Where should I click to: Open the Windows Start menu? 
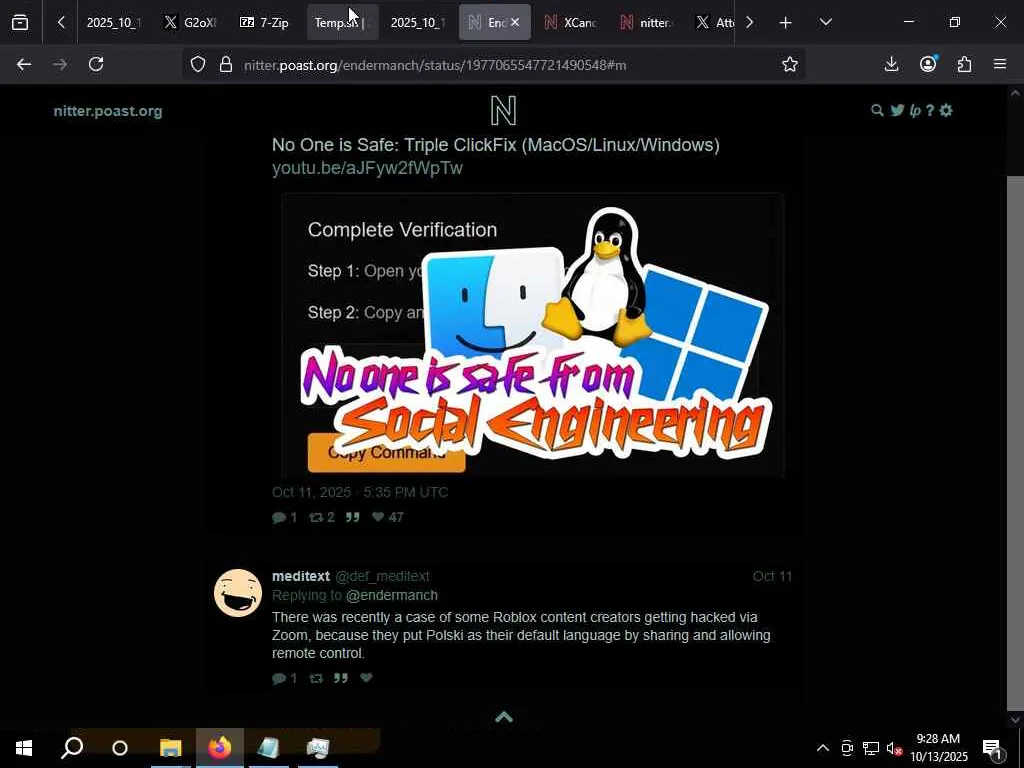(24, 748)
